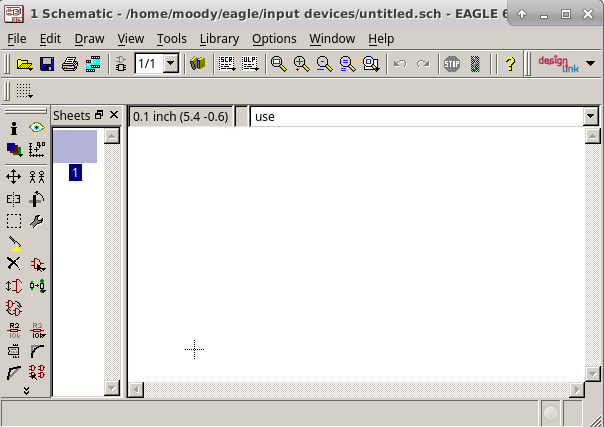Select the Change wrench tool

click(37, 221)
